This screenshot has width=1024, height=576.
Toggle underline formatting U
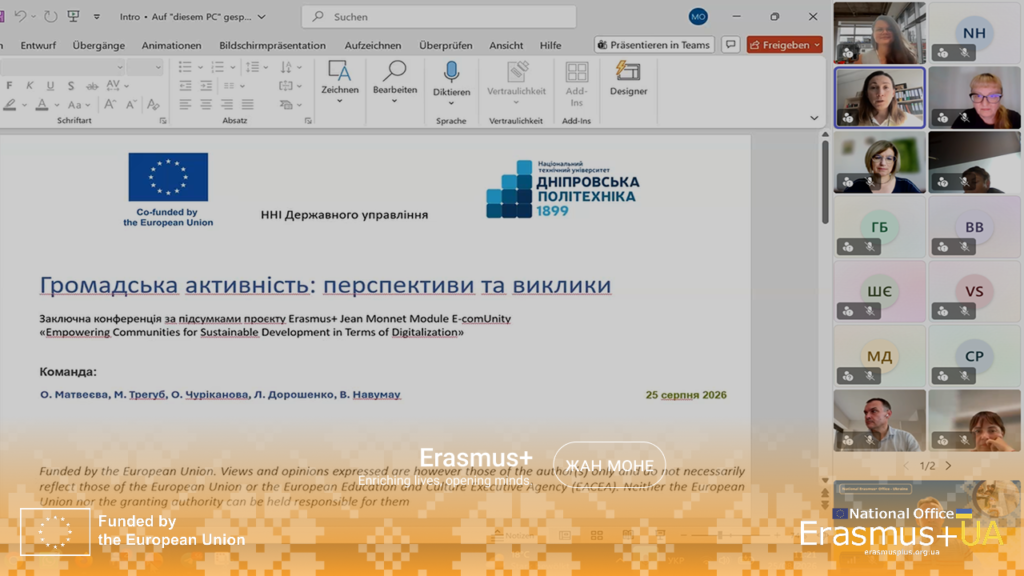click(x=50, y=86)
